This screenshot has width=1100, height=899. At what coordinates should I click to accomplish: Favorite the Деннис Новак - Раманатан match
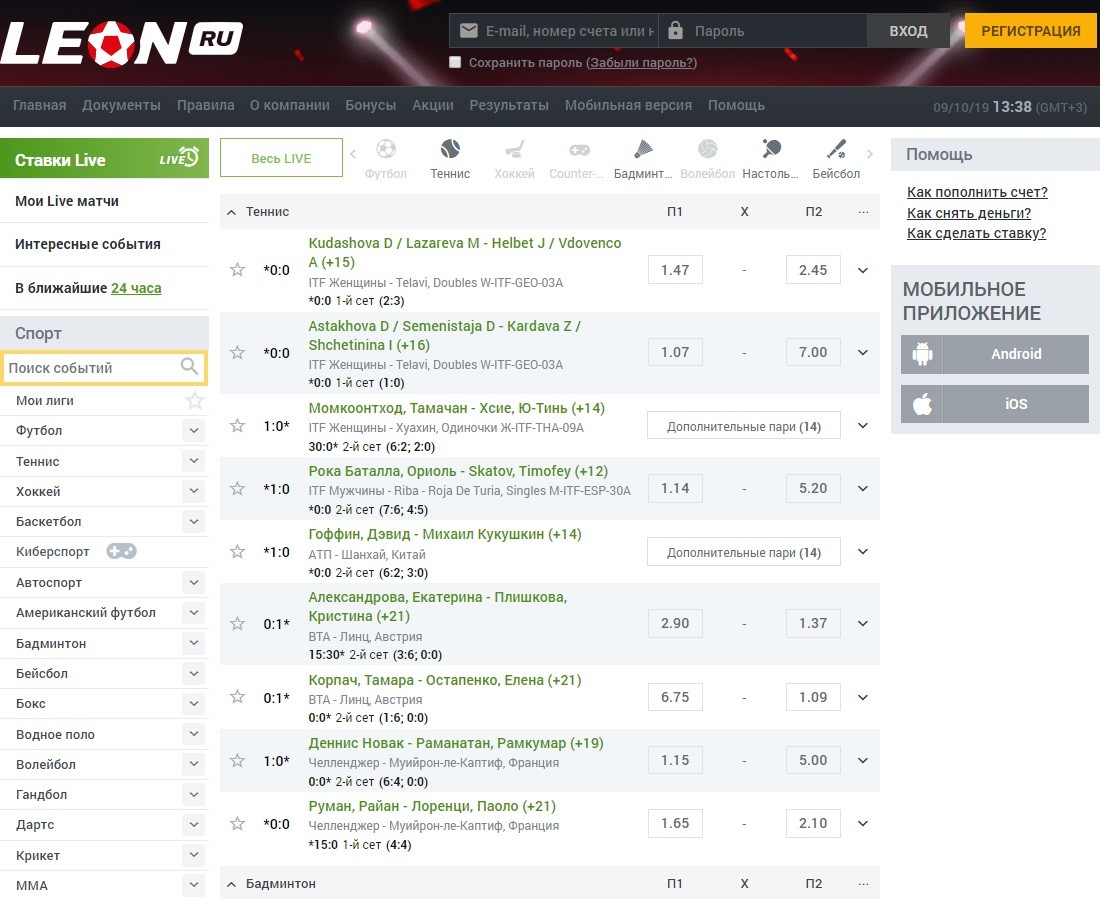click(237, 761)
